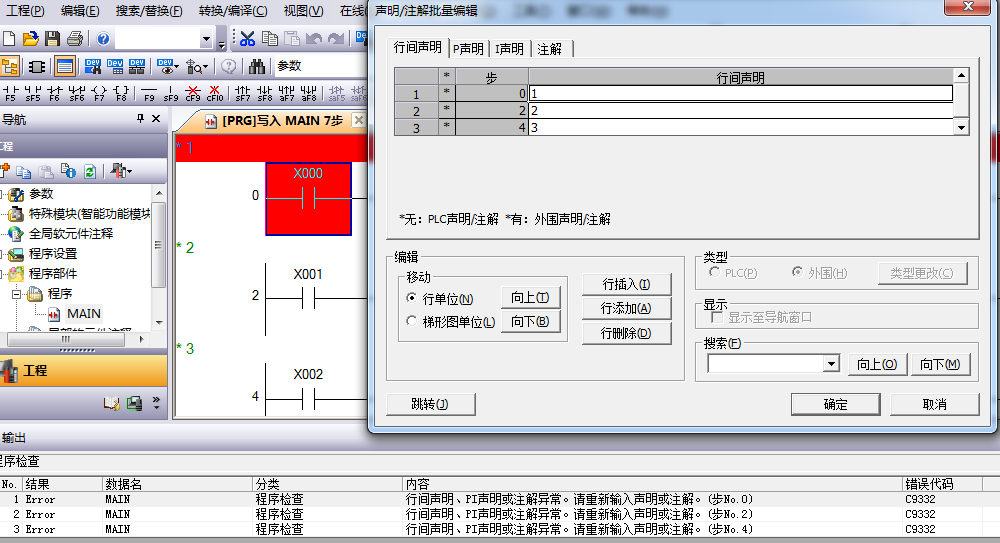This screenshot has height=543, width=1000.
Task: Collapse the 程序 tree node
Action: (16, 294)
